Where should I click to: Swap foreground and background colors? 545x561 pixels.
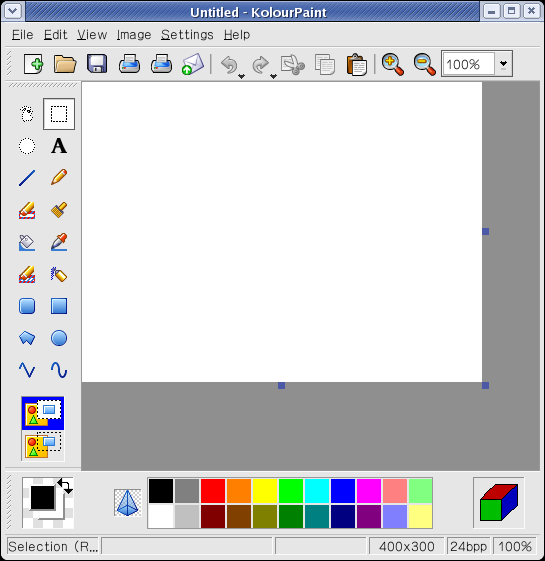[x=65, y=486]
